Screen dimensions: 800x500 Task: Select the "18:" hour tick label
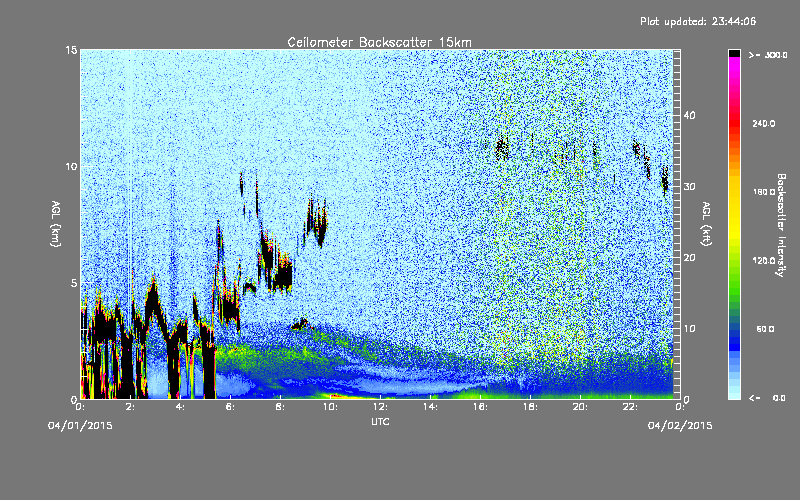[x=530, y=407]
